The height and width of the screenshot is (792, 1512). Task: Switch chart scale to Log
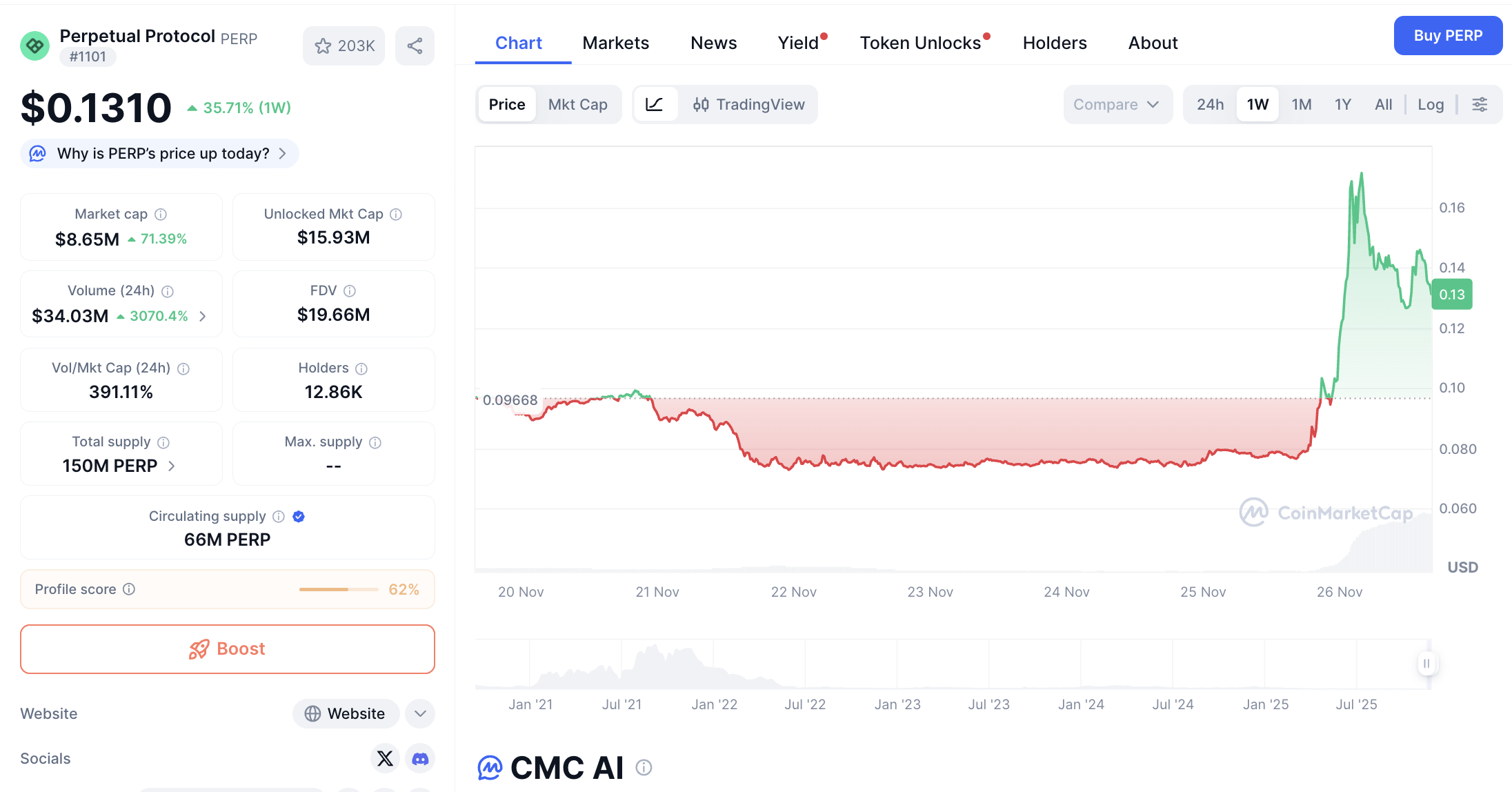1431,104
